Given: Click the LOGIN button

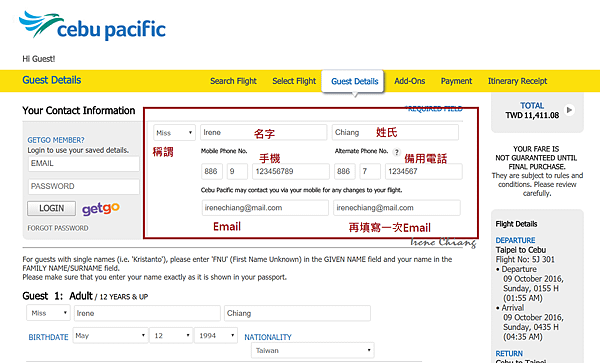Looking at the screenshot, I should (x=52, y=208).
